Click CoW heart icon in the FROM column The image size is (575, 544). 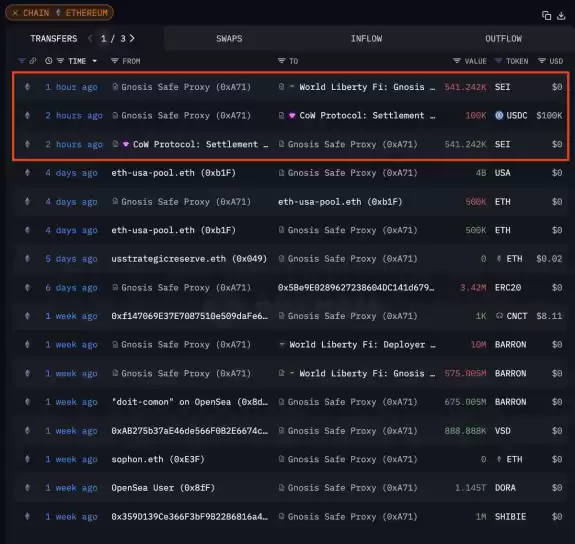pos(125,144)
